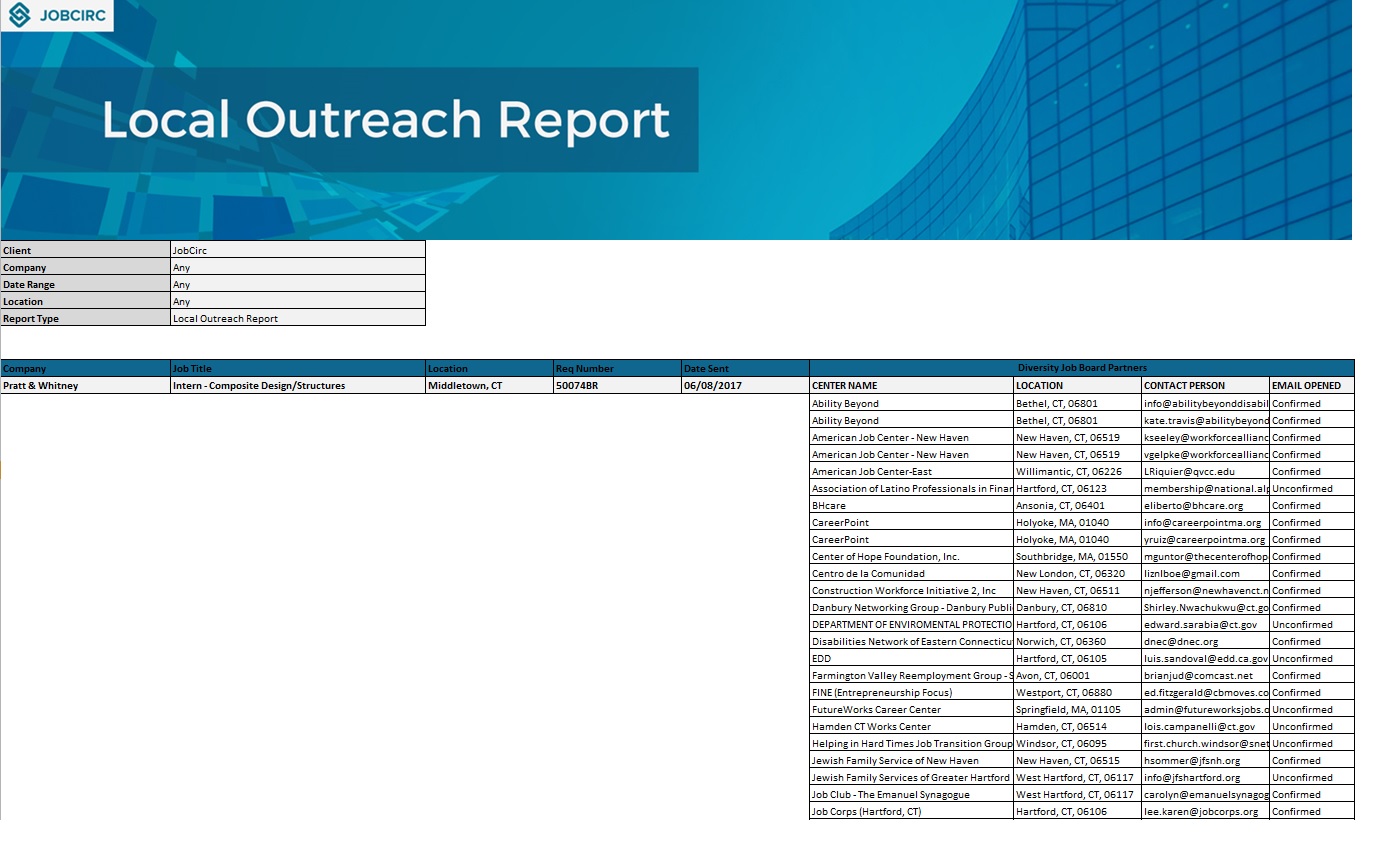Viewport: 1385px width, 843px height.
Task: Select the LRiquier@qvcc.edu contact
Action: [1206, 471]
